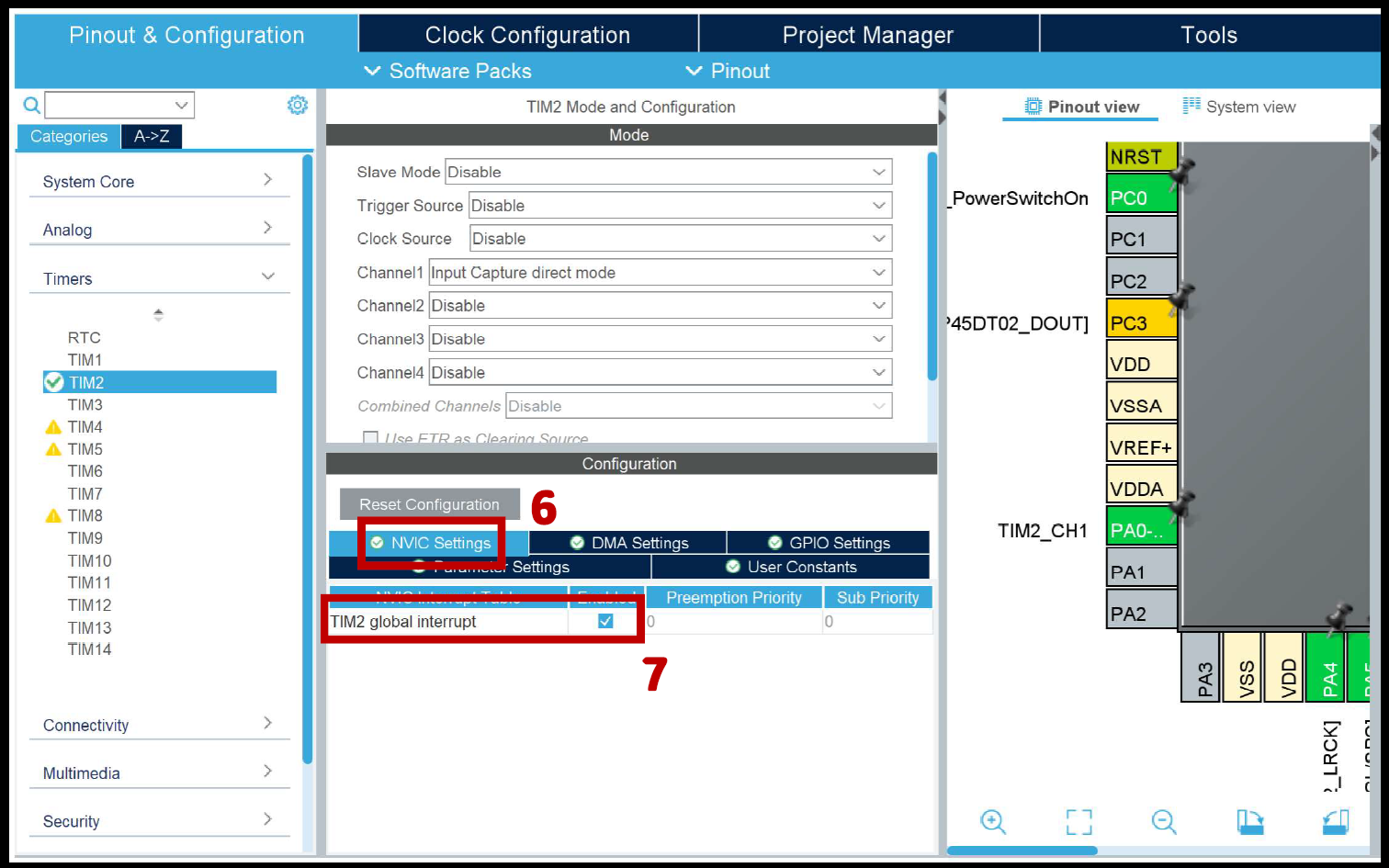
Task: Click the PA3 pin
Action: click(x=1201, y=668)
